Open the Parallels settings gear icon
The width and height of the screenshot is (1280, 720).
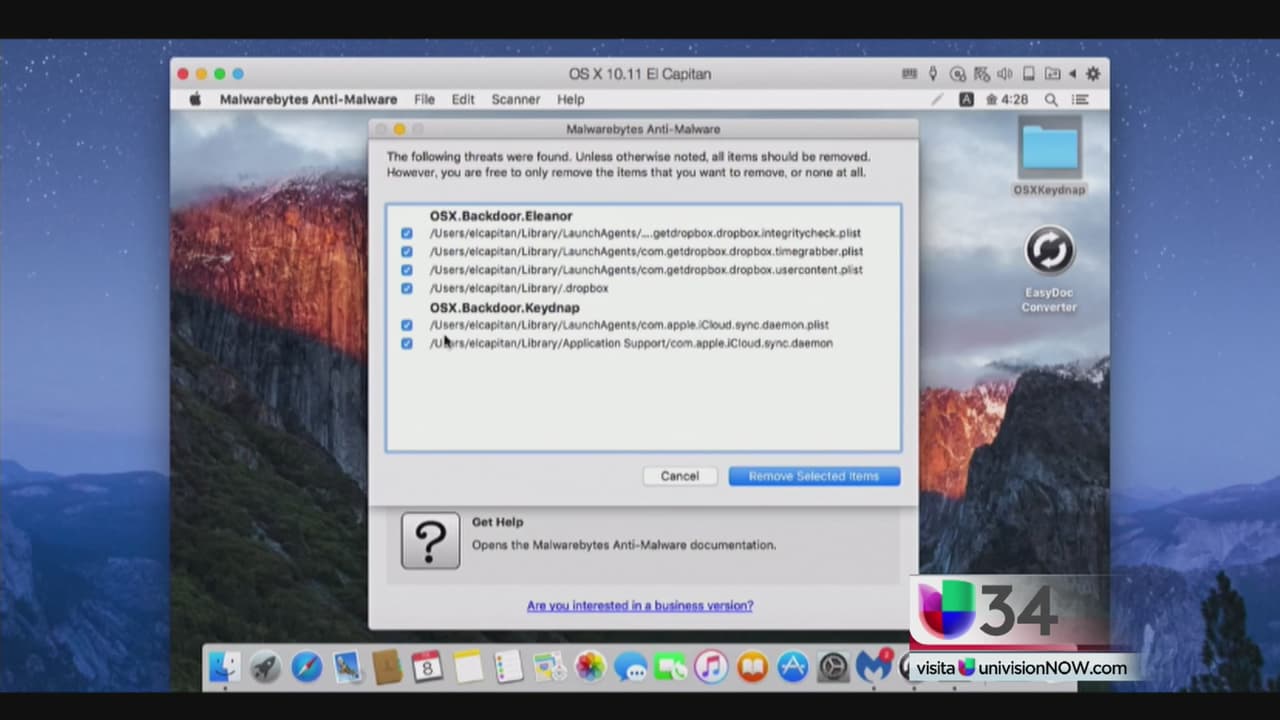tap(1093, 74)
